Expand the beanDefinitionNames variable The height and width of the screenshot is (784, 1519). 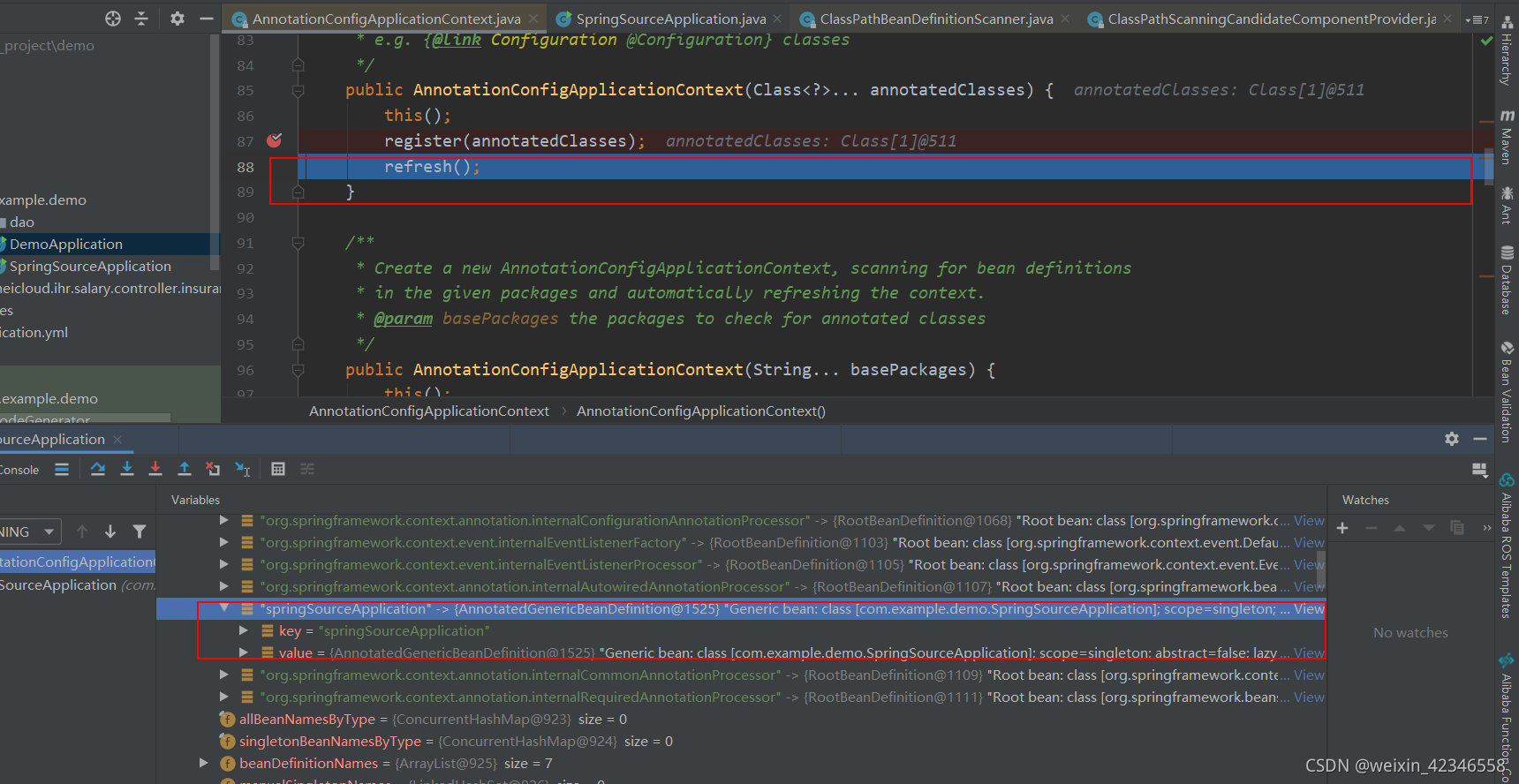204,764
